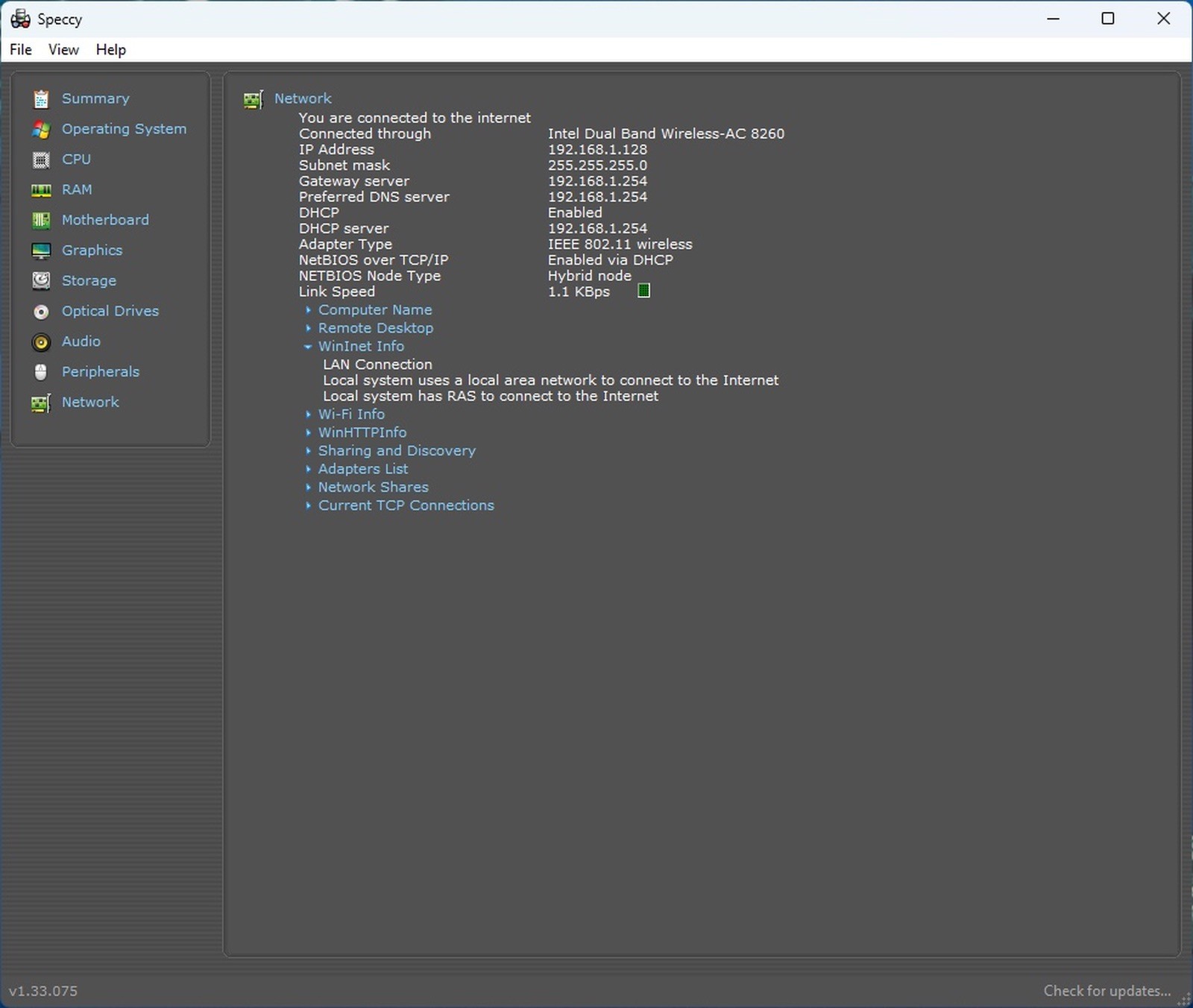
Task: Click the Preferred DNS server label
Action: pyautogui.click(x=374, y=197)
